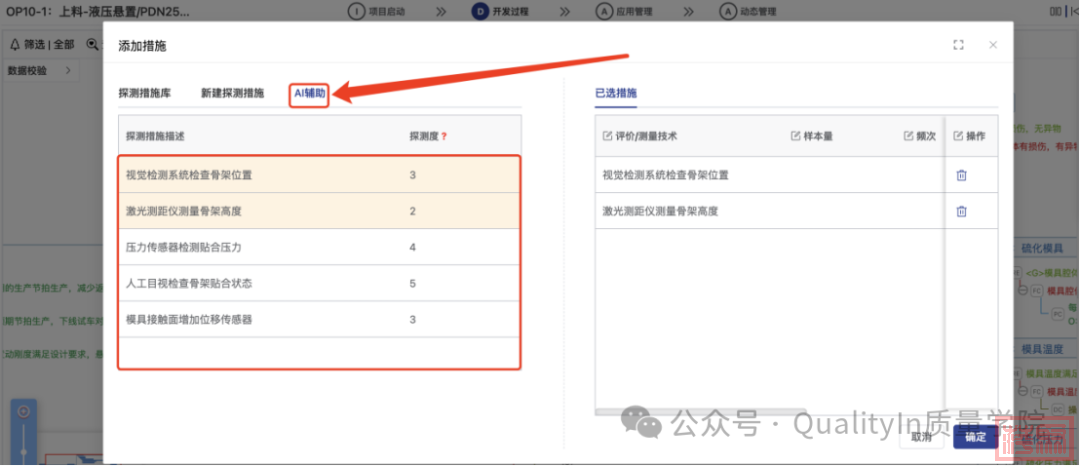The height and width of the screenshot is (466, 1080).
Task: Click the zoom-in plus icon on canvas
Action: click(23, 412)
